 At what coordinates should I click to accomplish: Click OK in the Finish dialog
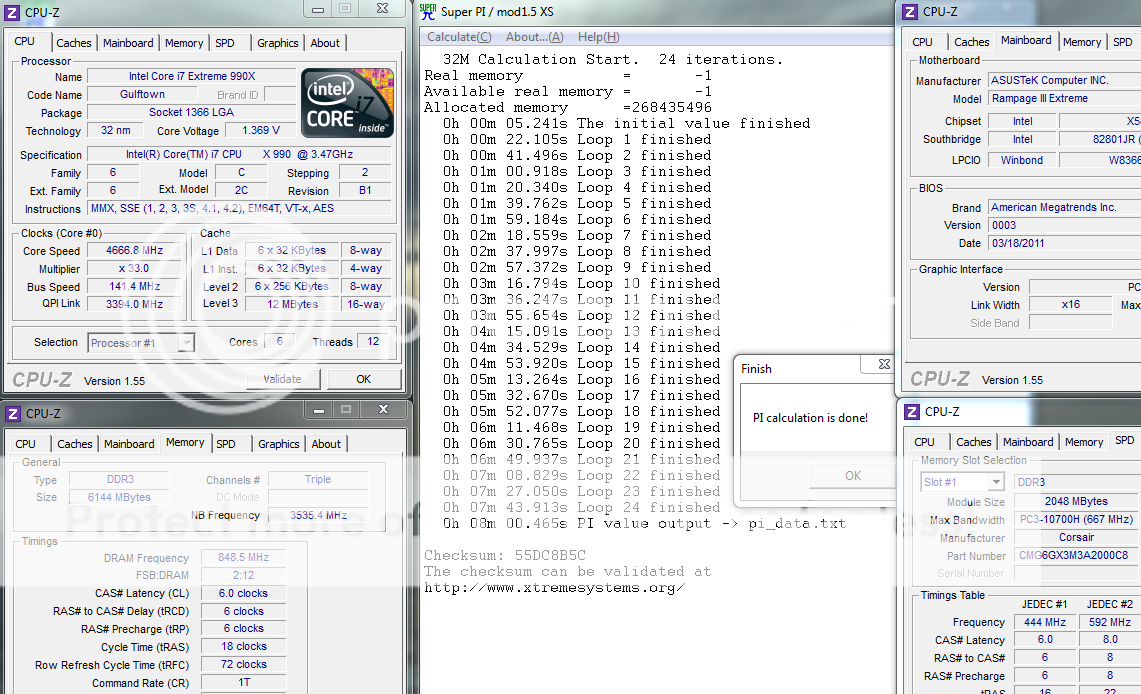point(854,476)
